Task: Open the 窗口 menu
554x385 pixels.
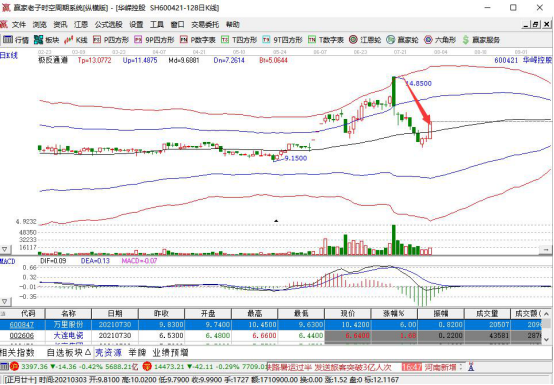Action: pyautogui.click(x=177, y=24)
